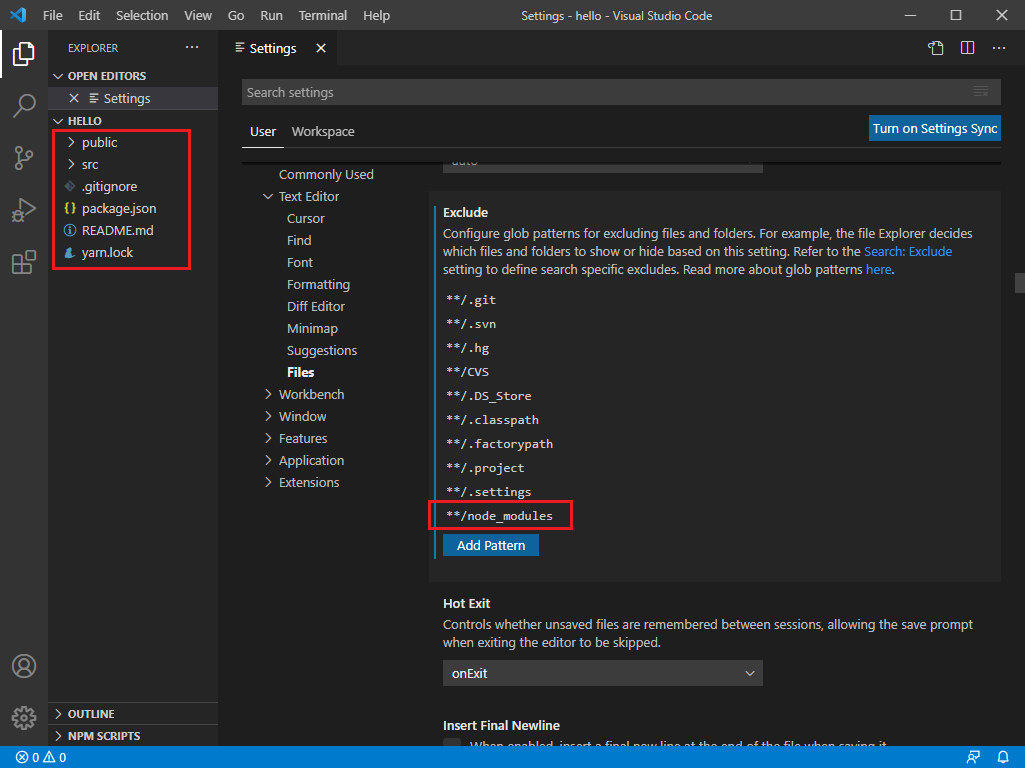The height and width of the screenshot is (768, 1025).
Task: Select Font settings category
Action: click(x=300, y=262)
